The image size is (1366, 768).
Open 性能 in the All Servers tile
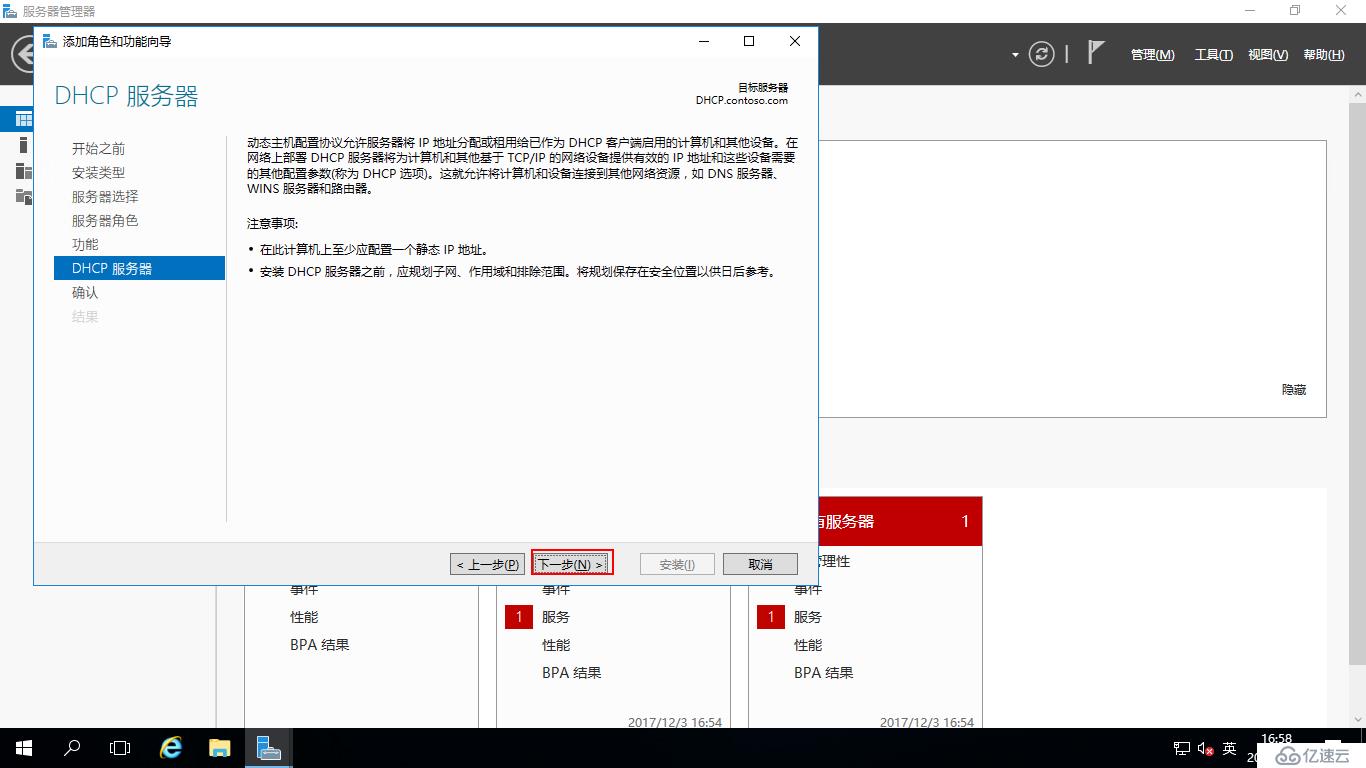click(808, 645)
